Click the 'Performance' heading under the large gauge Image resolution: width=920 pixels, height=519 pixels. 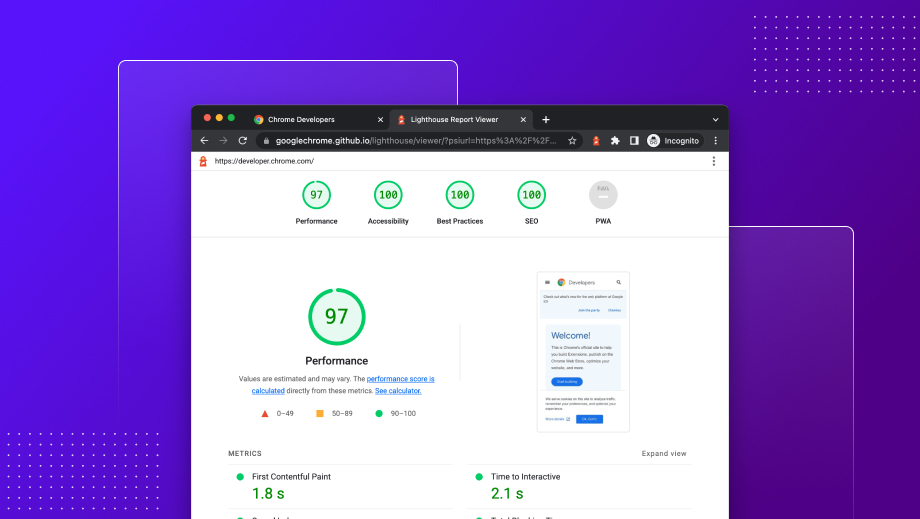337,361
